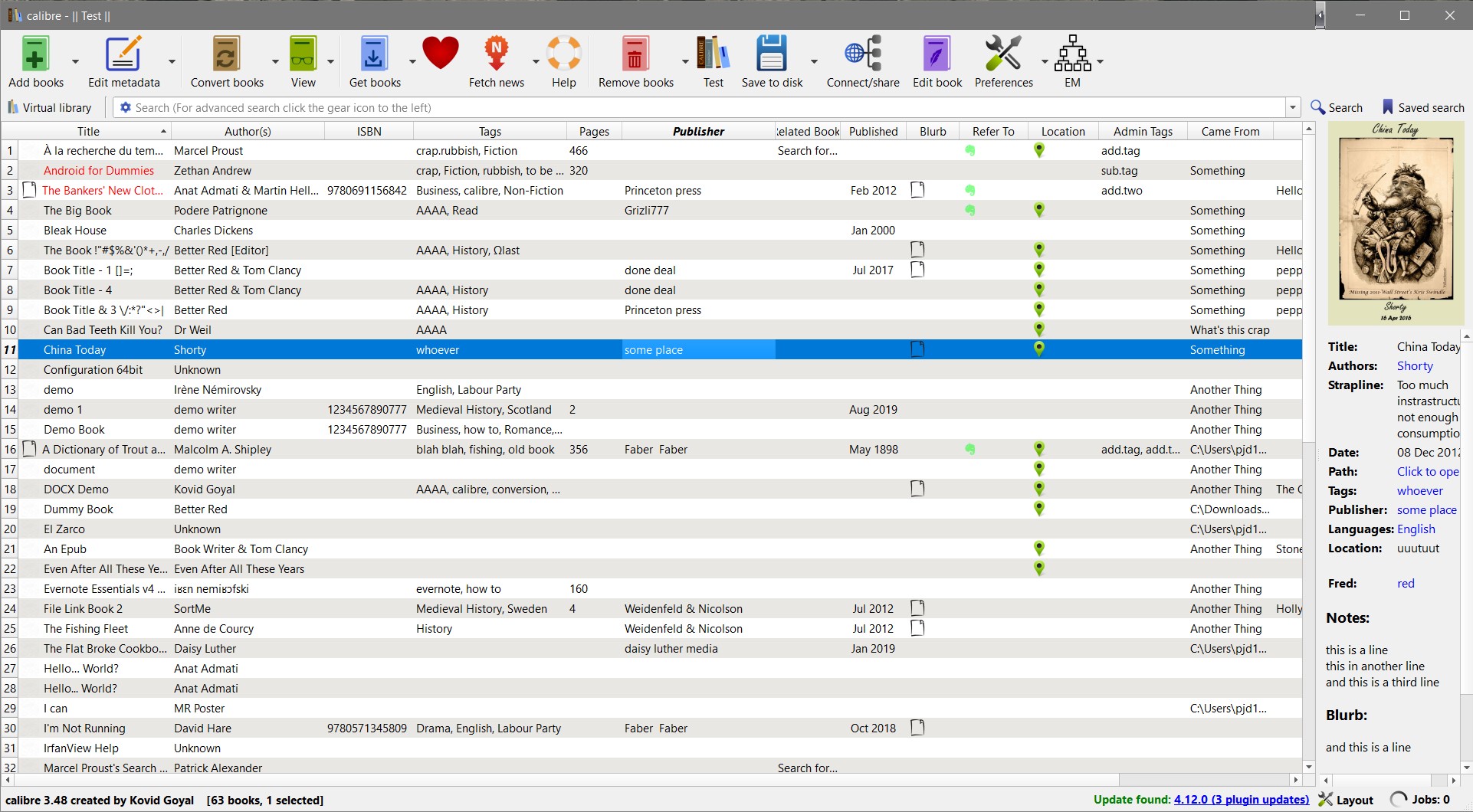Click the Save to disk icon
Screen dimensions: 1473x812
point(772,55)
